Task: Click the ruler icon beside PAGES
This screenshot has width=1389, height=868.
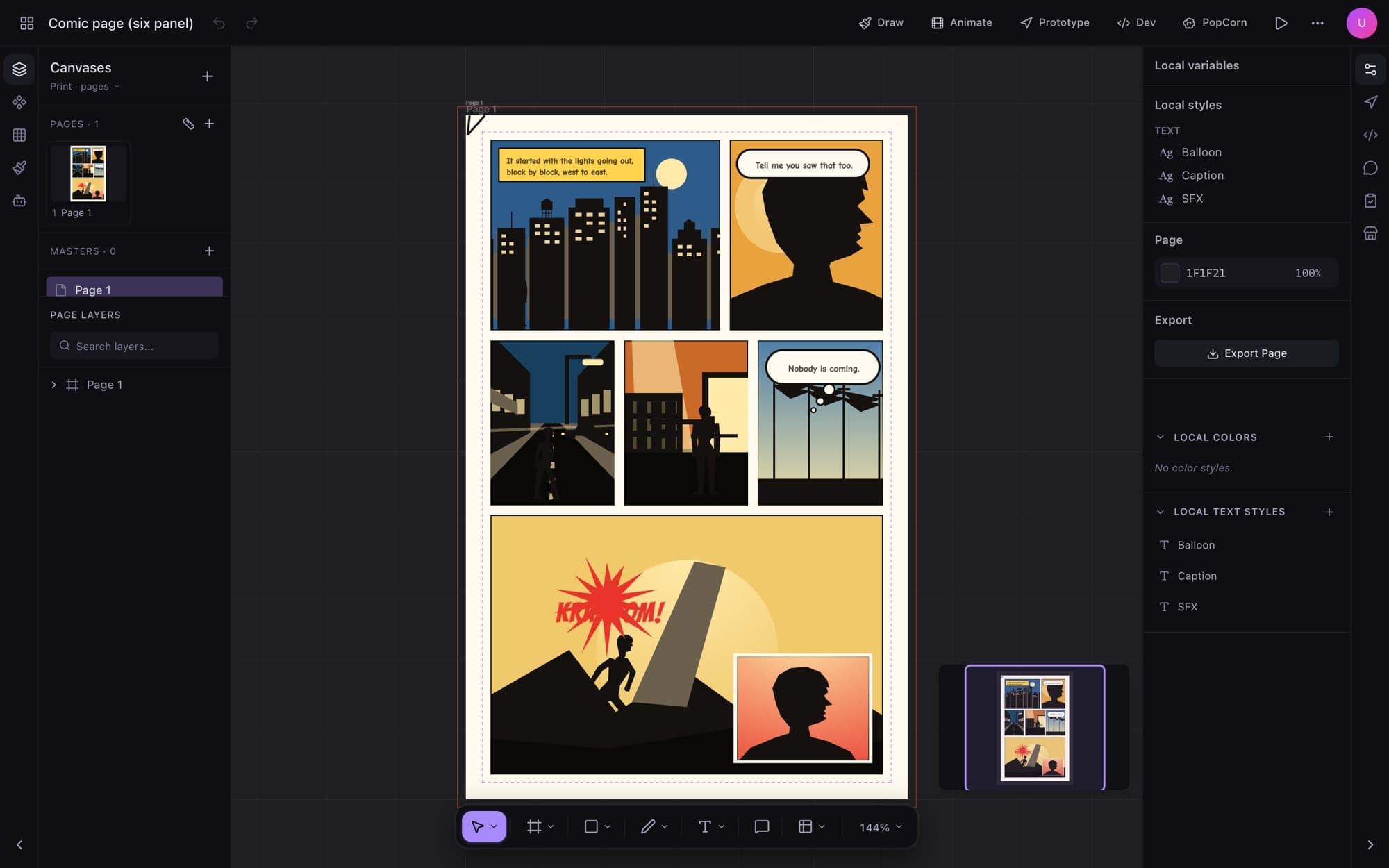Action: click(x=188, y=124)
